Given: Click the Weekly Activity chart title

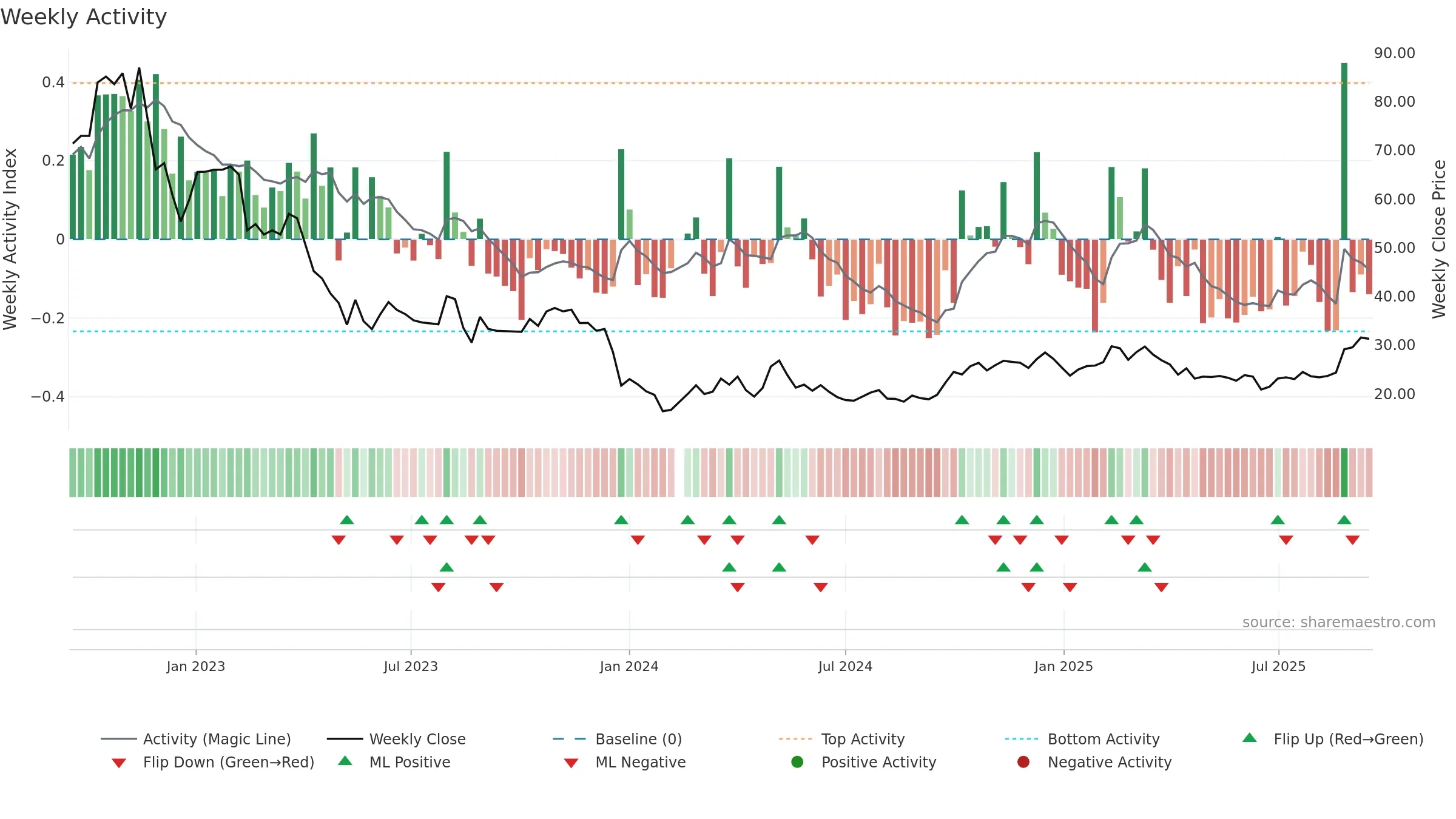Looking at the screenshot, I should [84, 17].
